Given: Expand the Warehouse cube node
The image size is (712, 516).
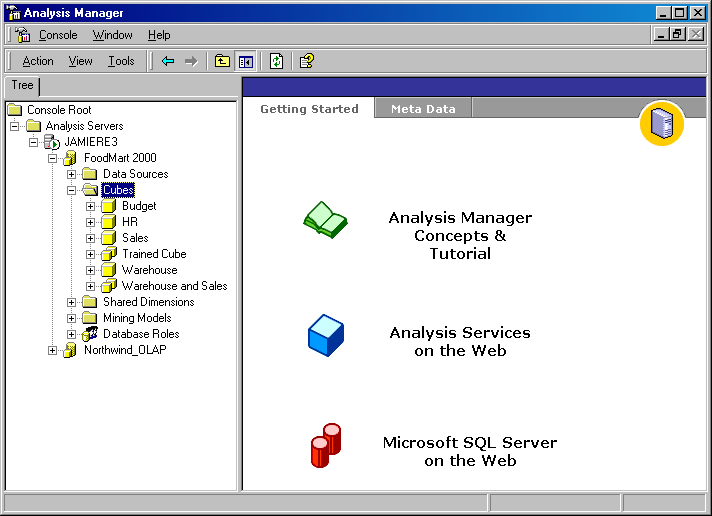Looking at the screenshot, I should [90, 270].
